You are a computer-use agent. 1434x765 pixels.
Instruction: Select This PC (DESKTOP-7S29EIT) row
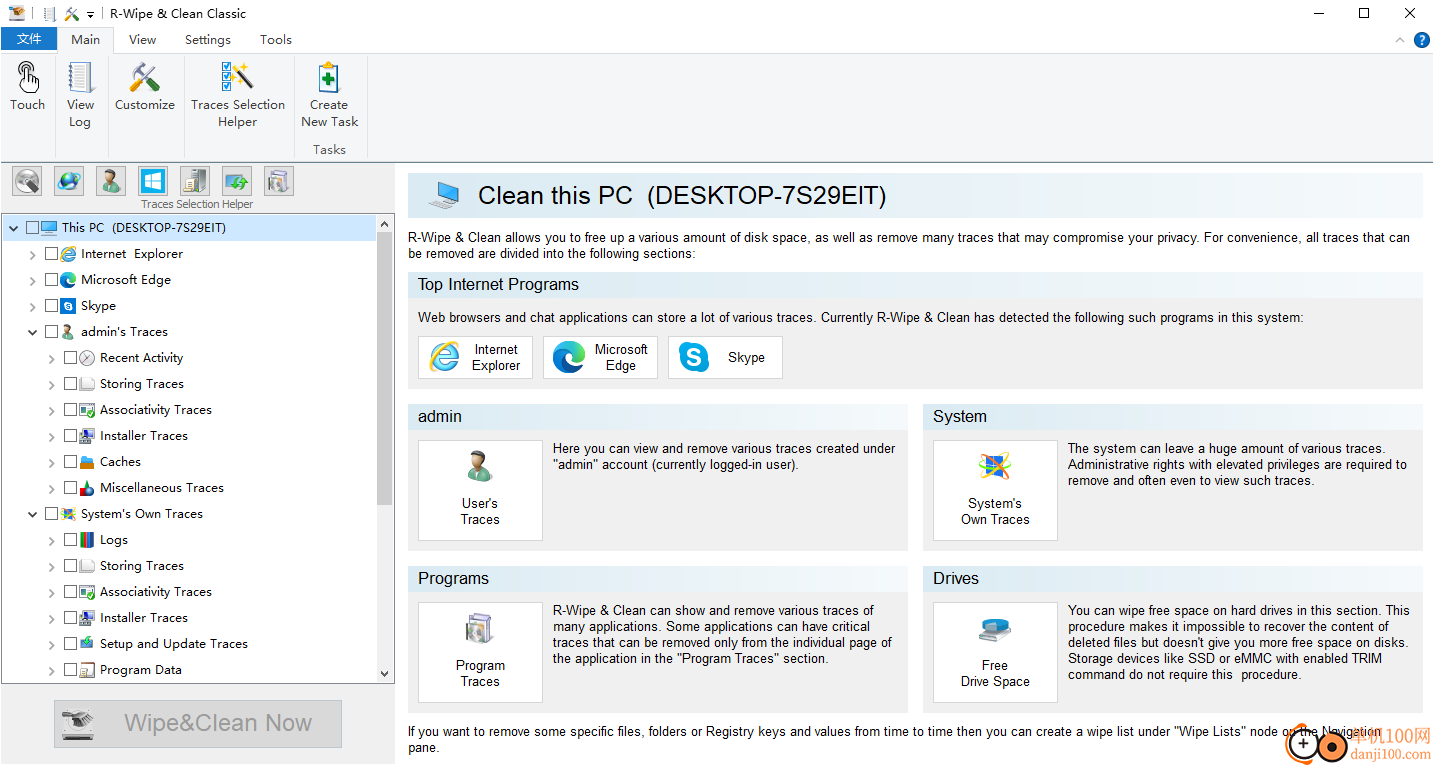189,228
